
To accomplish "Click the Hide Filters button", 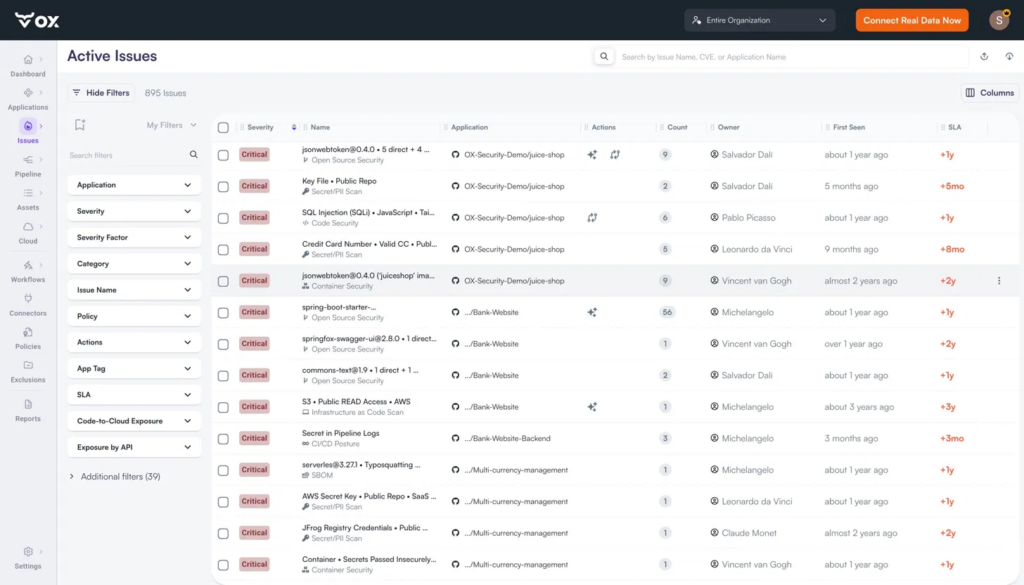I will click(x=101, y=93).
